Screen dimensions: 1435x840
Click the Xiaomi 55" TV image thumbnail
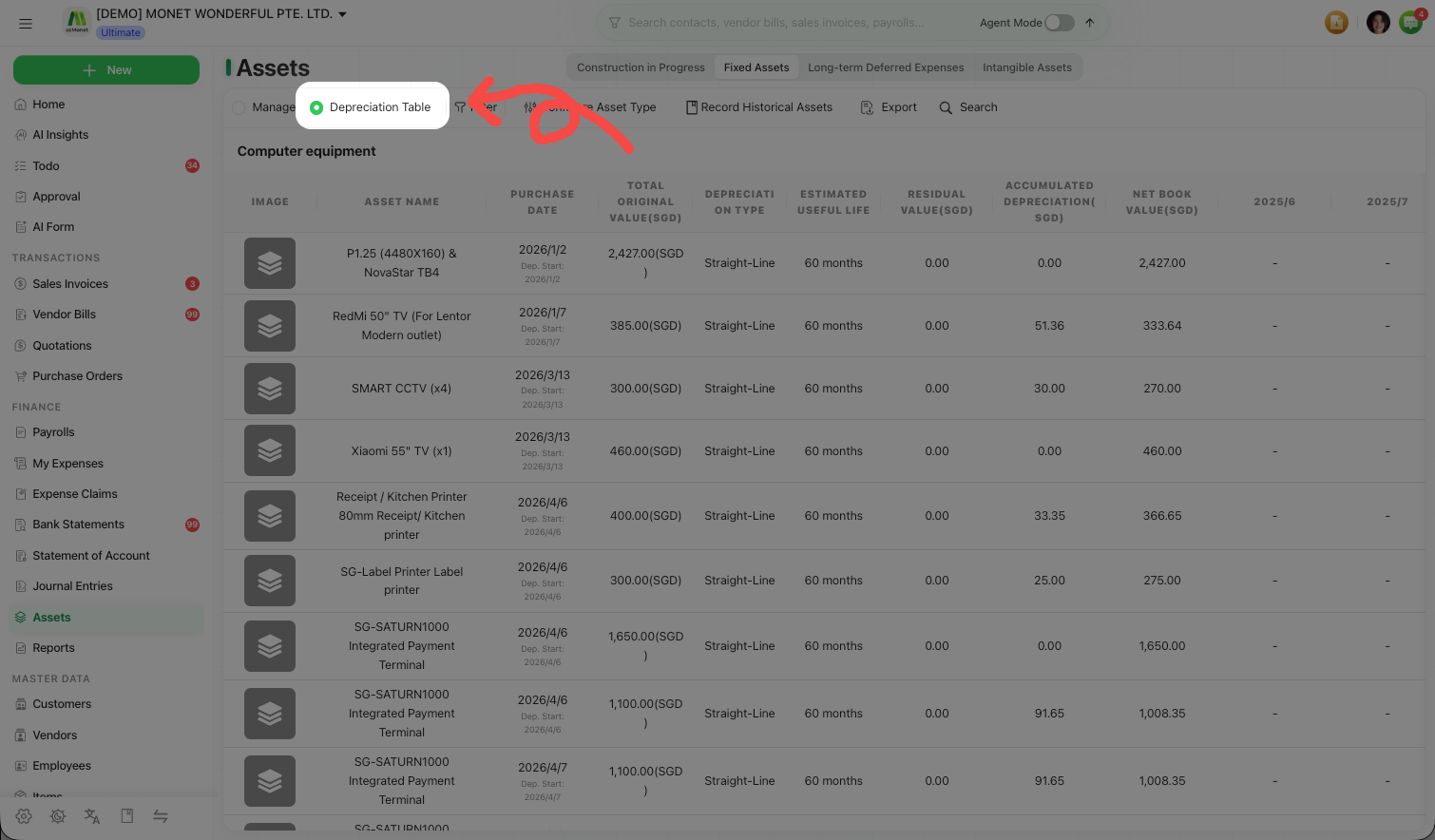270,451
